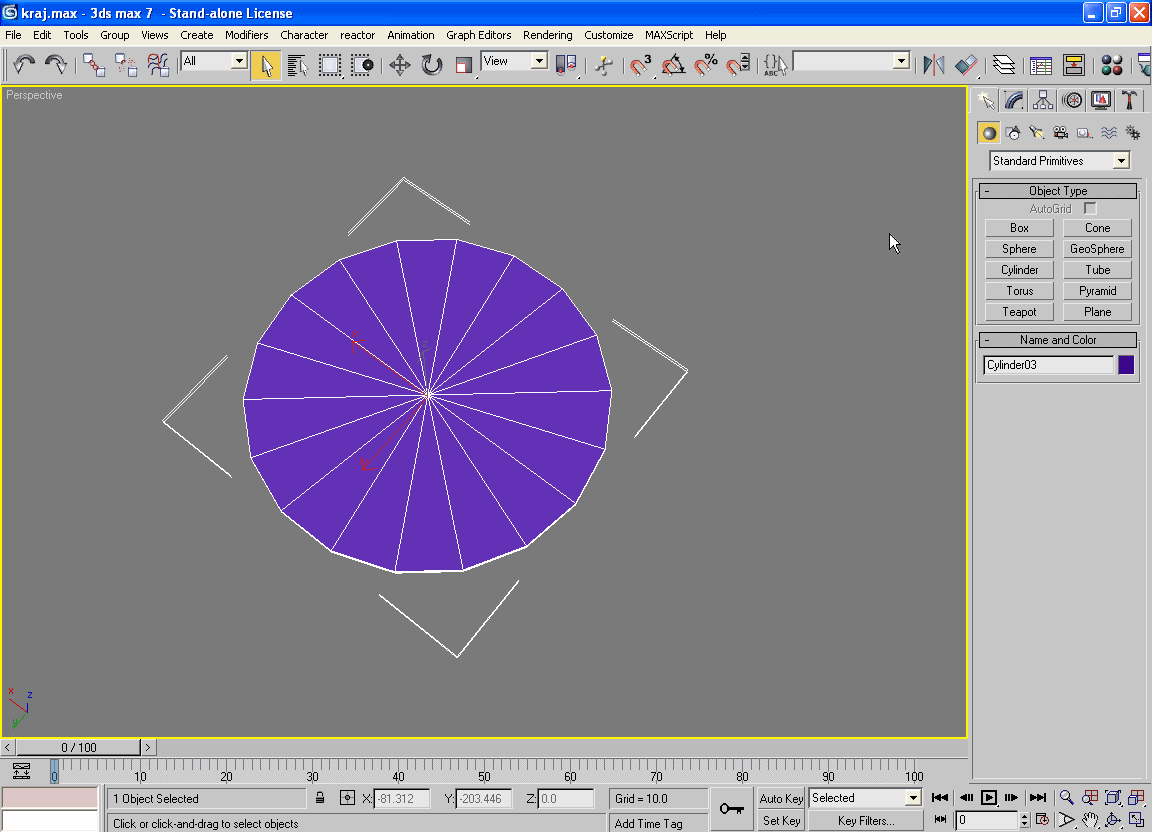Click the Mirror Selected Objects icon
1152x832 pixels.
pyautogui.click(x=933, y=65)
